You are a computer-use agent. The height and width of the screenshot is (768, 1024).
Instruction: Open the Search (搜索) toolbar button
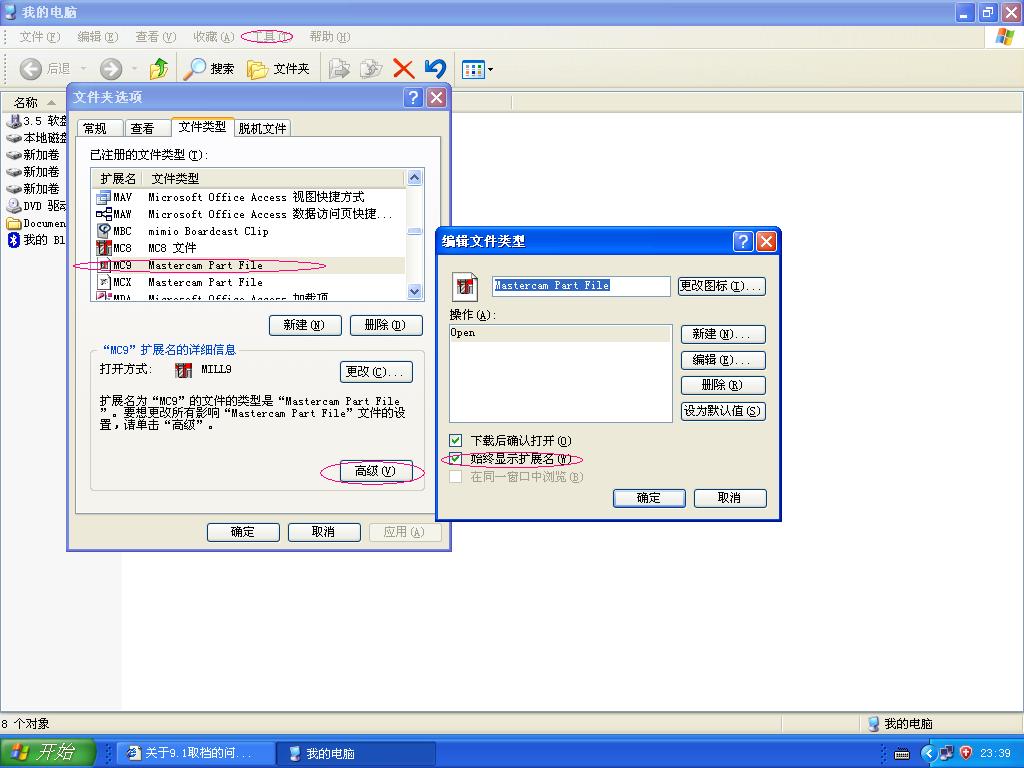pyautogui.click(x=208, y=69)
